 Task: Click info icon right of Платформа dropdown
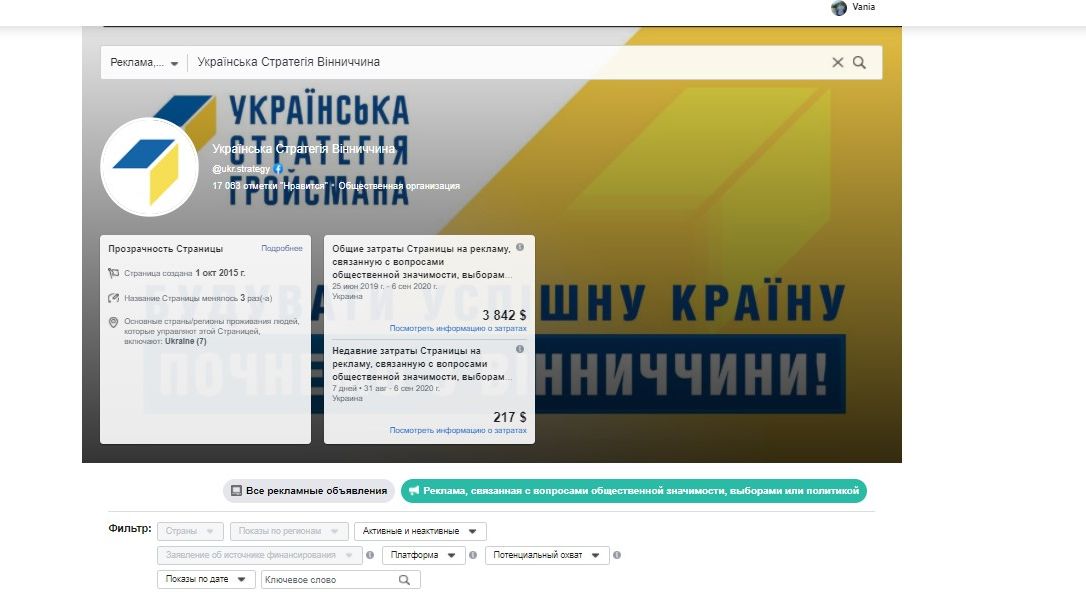click(x=473, y=555)
